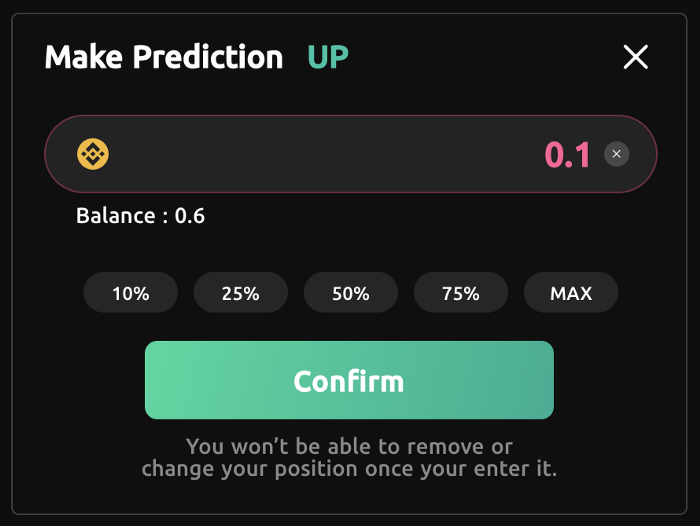Screen dimensions: 700x526
Task: Use the MAX balance button
Action: [571, 293]
